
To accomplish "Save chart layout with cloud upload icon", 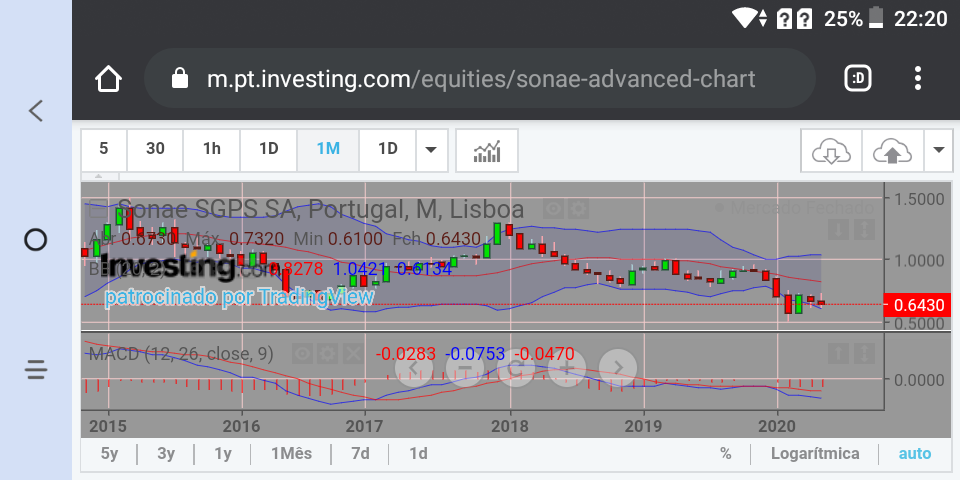I will pyautogui.click(x=892, y=151).
